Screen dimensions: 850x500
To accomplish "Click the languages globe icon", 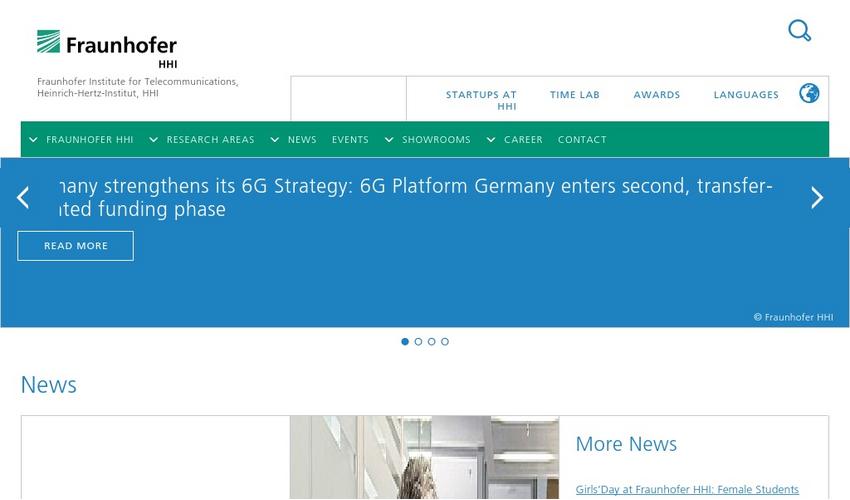I will click(809, 93).
